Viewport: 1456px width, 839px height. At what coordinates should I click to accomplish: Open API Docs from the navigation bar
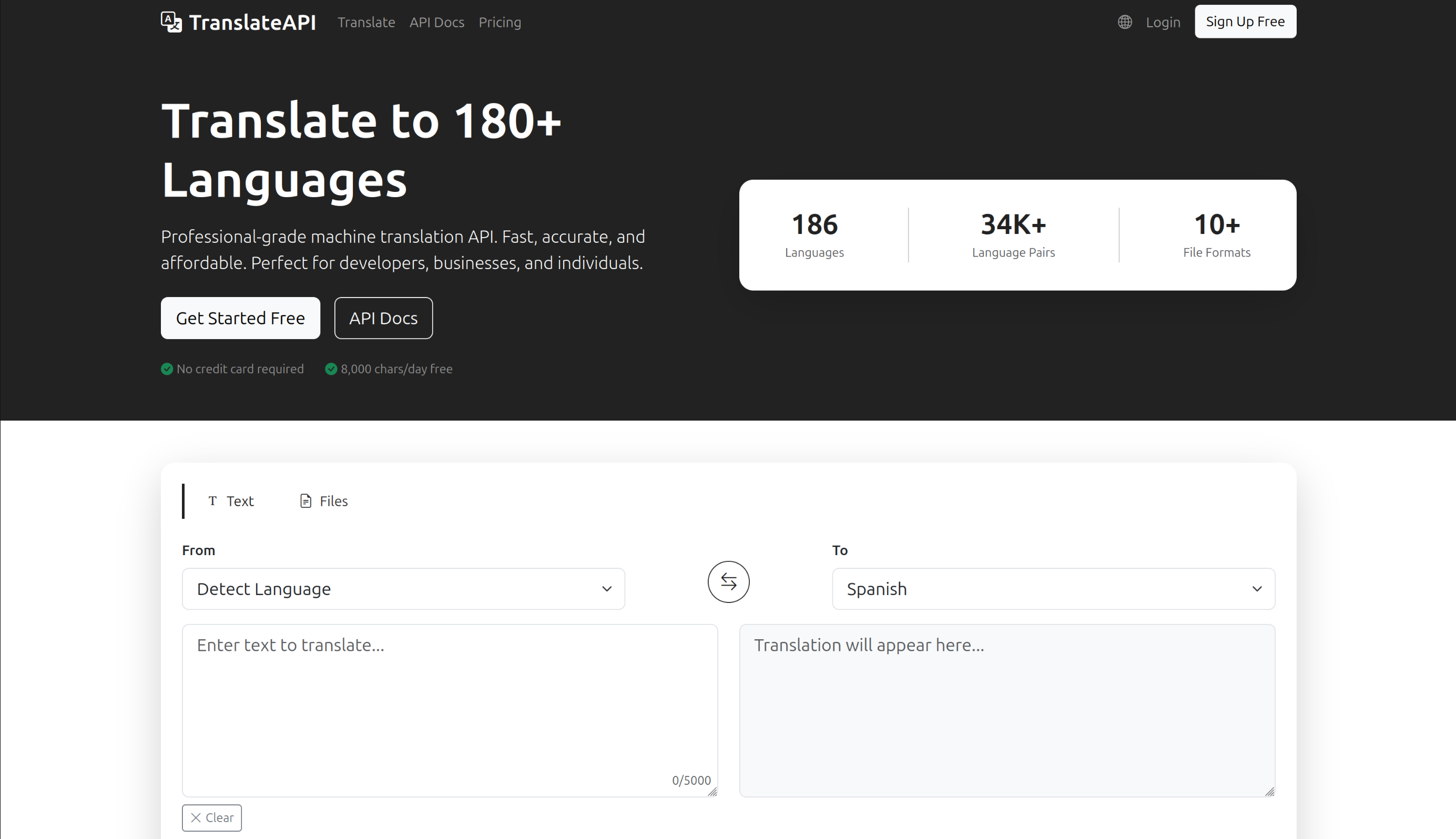click(436, 22)
